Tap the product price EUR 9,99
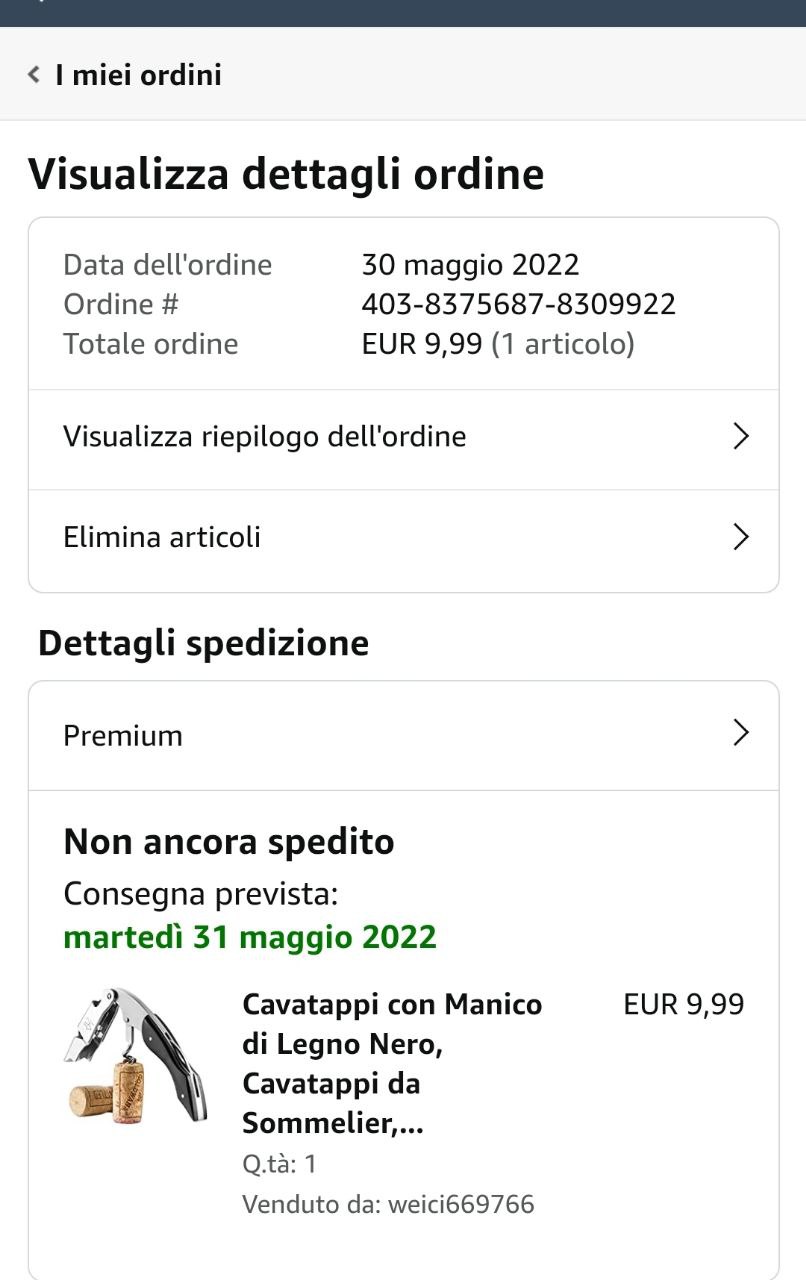 [x=684, y=1004]
